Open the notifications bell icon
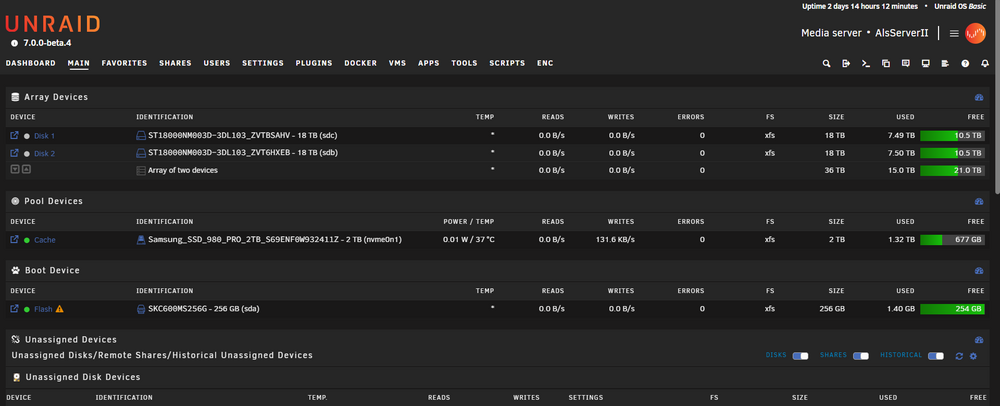 coord(985,64)
